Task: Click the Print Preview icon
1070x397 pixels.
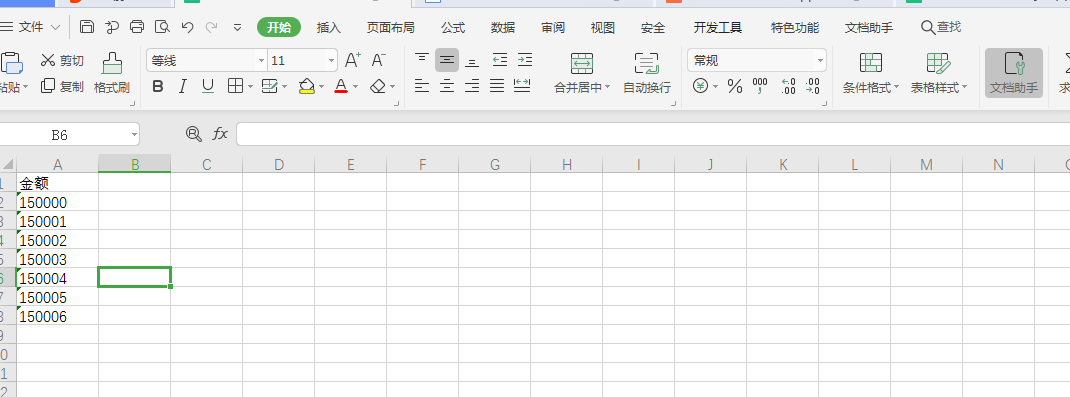Action: click(x=162, y=27)
